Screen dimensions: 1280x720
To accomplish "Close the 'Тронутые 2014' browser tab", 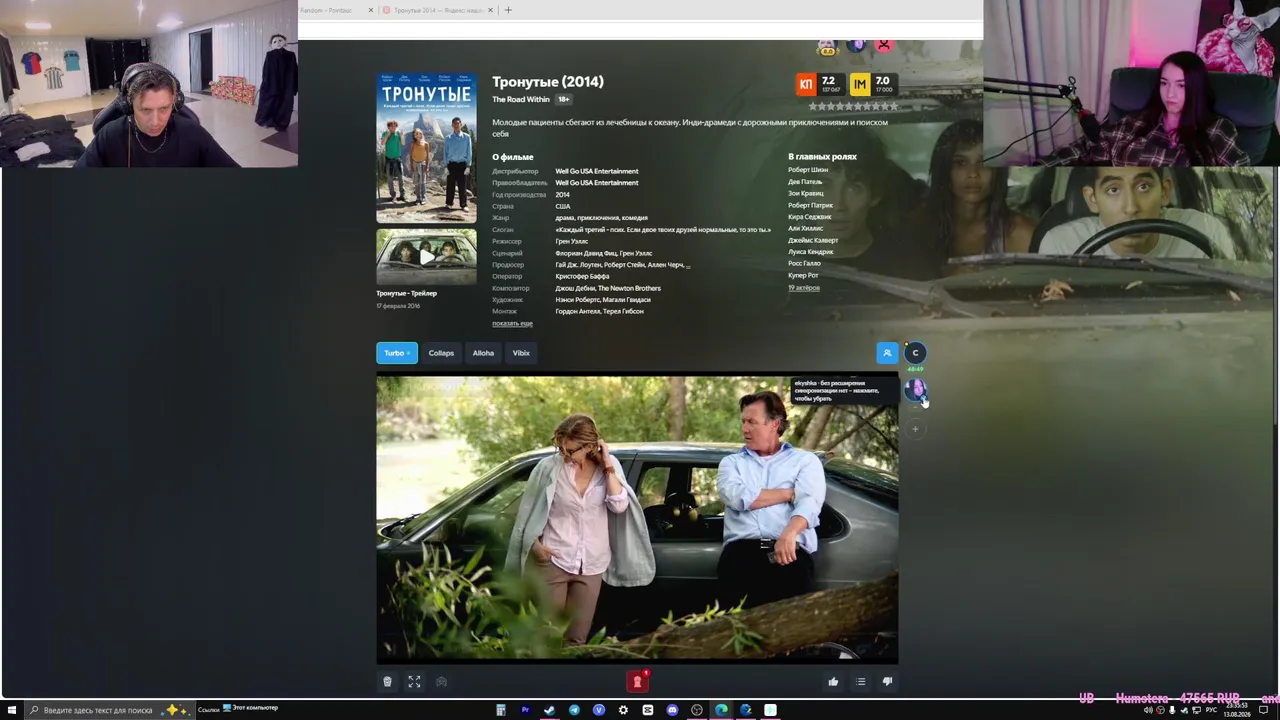I will pos(490,10).
